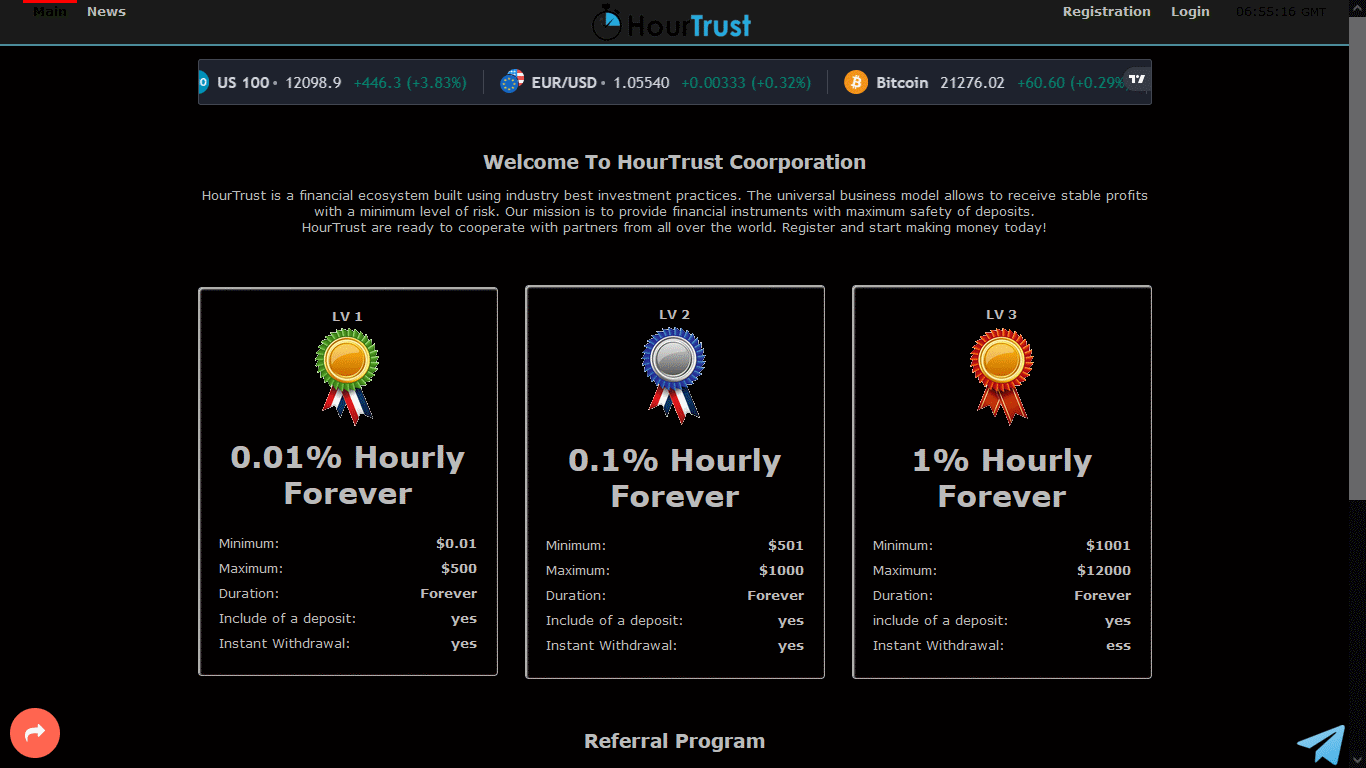Click the EUR/USD flag icon in ticker
Screen dimensions: 1366x768
(512, 82)
